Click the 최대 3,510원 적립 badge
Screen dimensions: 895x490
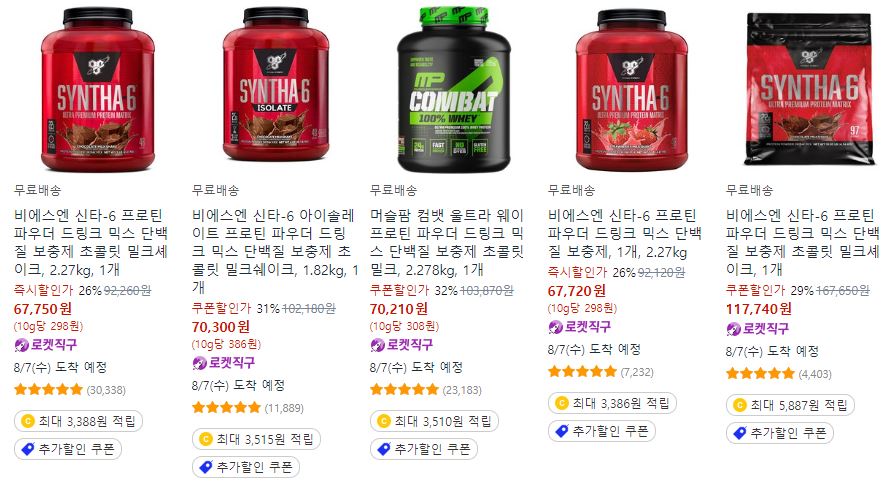pos(434,421)
